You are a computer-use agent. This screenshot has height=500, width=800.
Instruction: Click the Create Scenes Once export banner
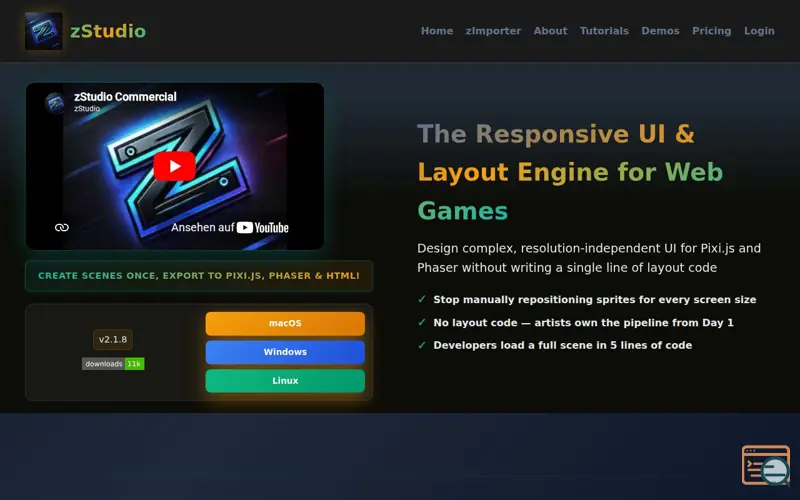click(x=199, y=276)
